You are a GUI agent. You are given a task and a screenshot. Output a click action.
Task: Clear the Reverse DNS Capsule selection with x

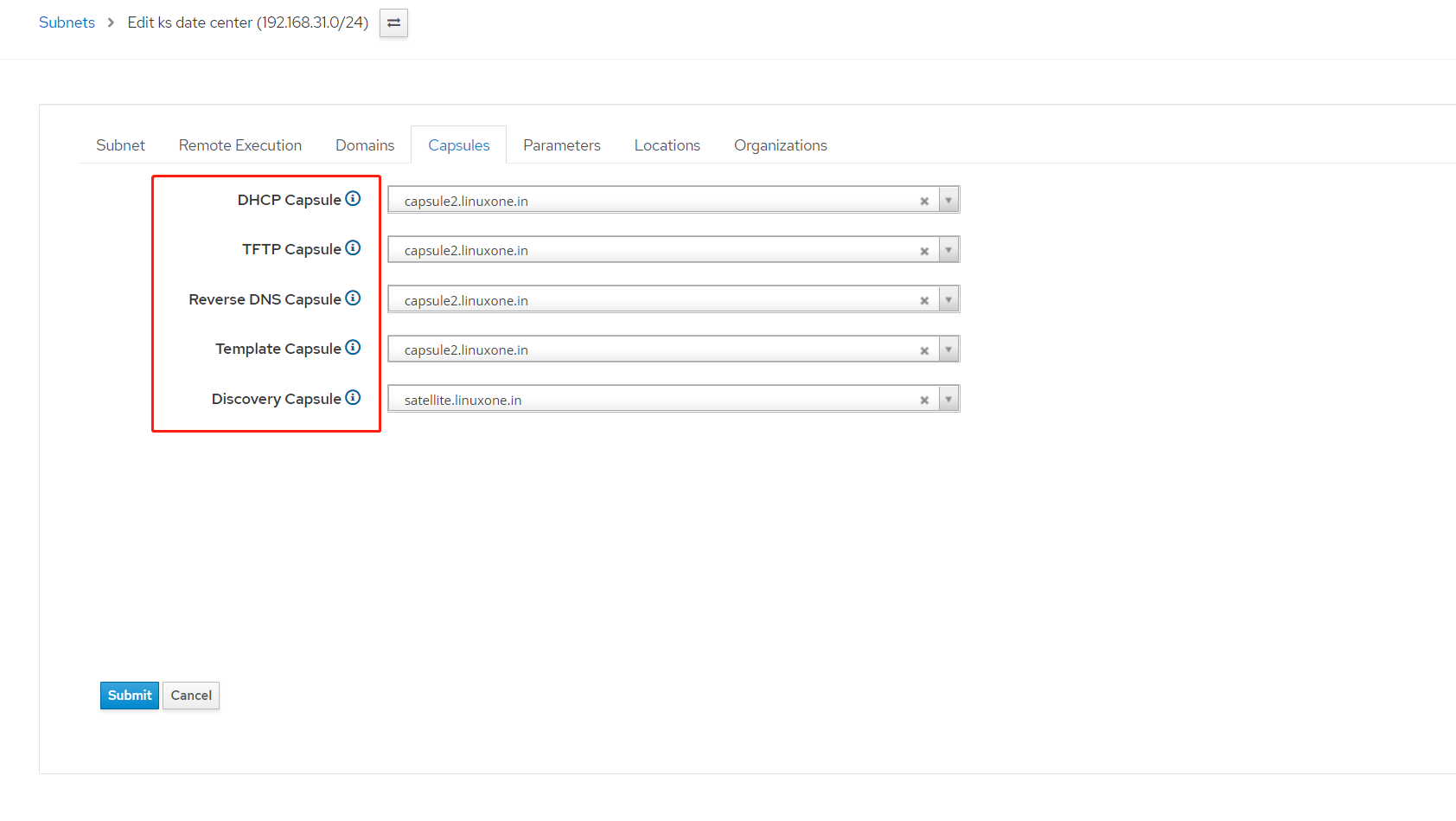click(x=924, y=300)
